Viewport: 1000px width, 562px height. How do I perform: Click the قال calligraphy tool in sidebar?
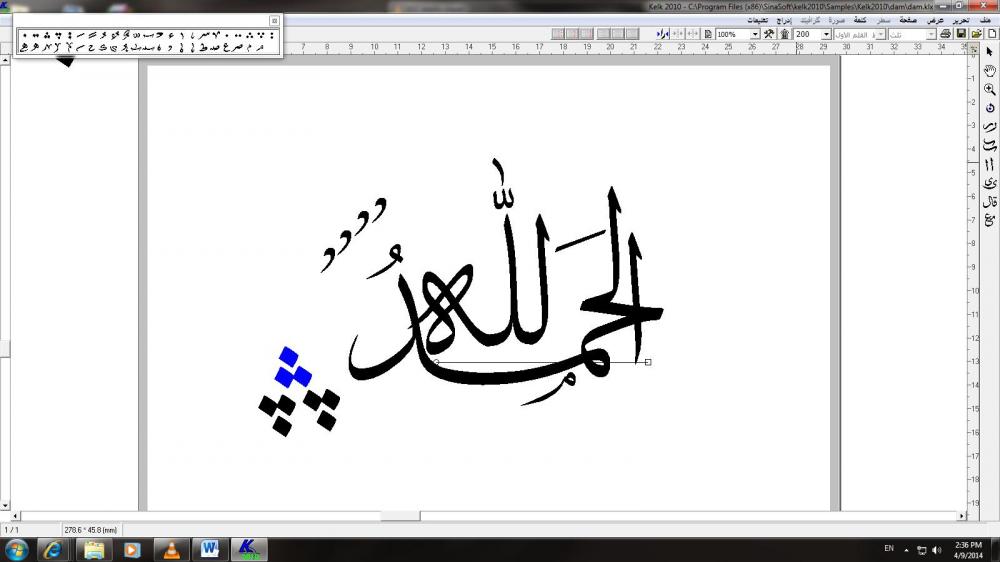tap(990, 201)
